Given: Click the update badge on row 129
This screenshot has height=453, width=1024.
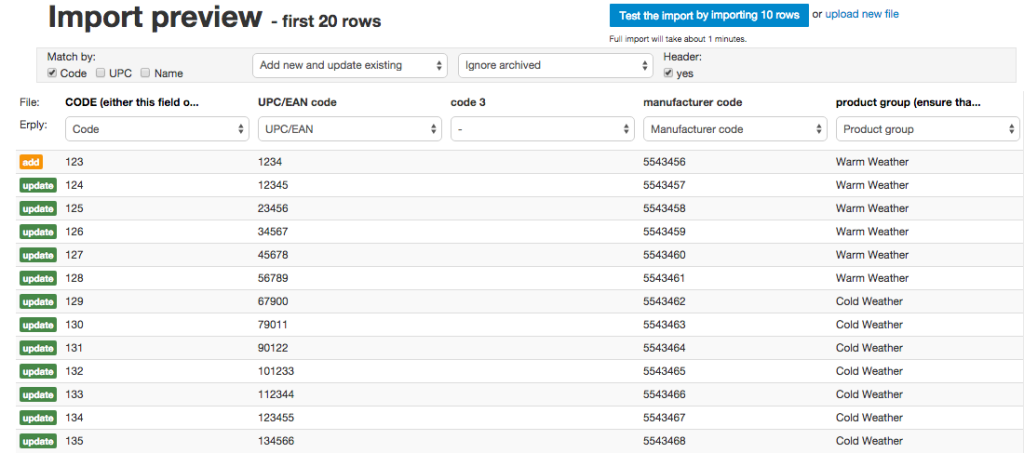Looking at the screenshot, I should tap(38, 302).
